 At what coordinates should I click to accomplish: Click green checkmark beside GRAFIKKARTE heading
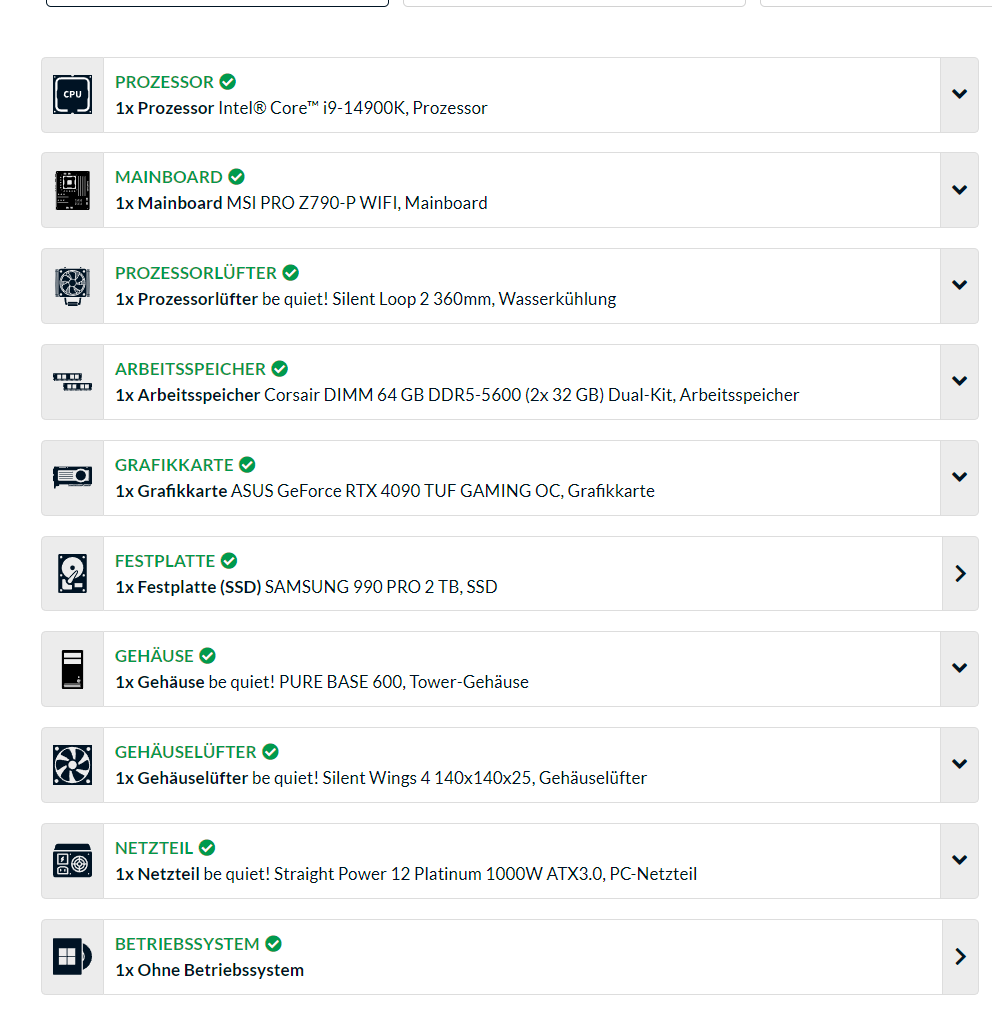pos(247,465)
